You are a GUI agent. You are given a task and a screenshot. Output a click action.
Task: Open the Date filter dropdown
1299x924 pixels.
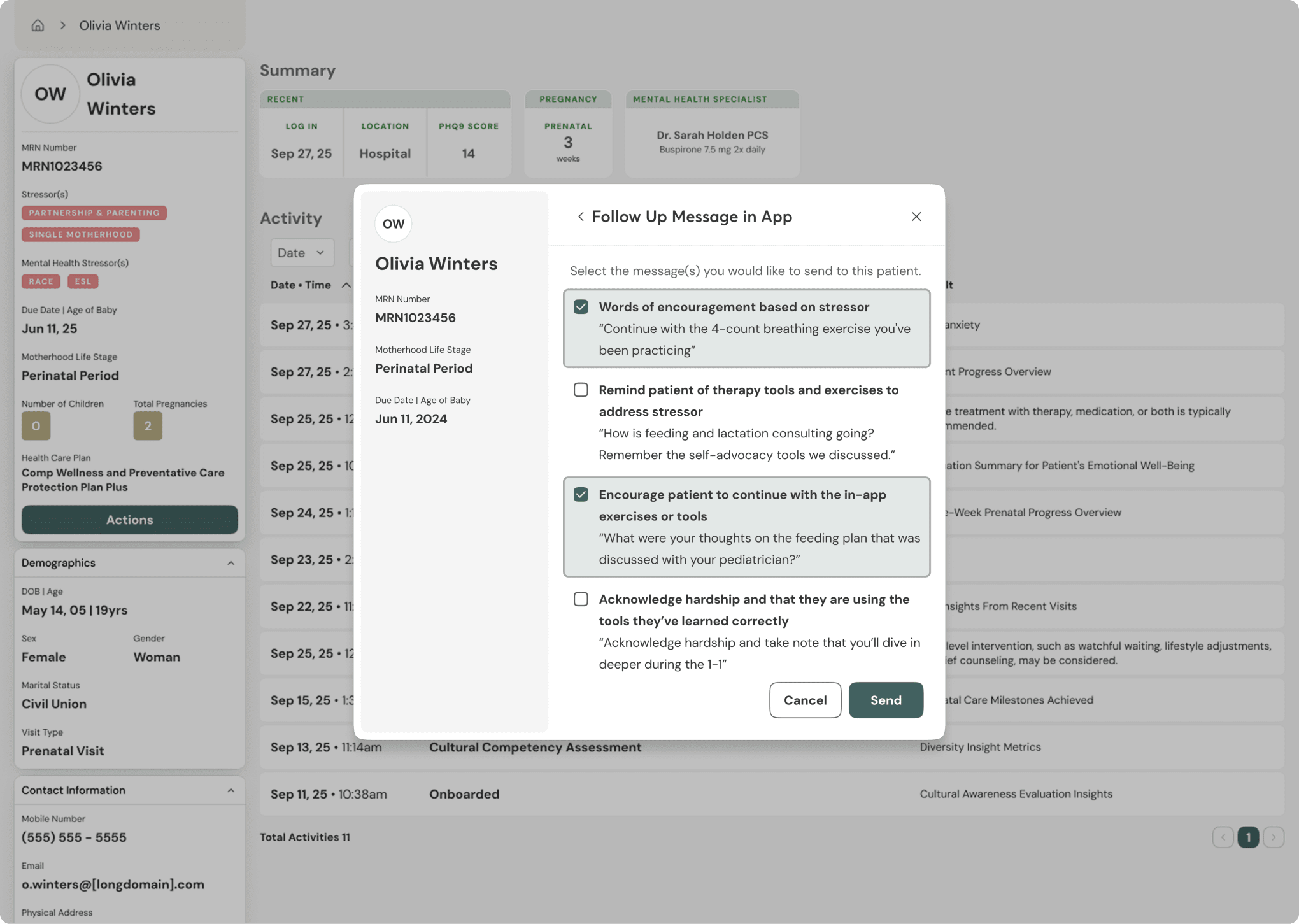pos(302,252)
